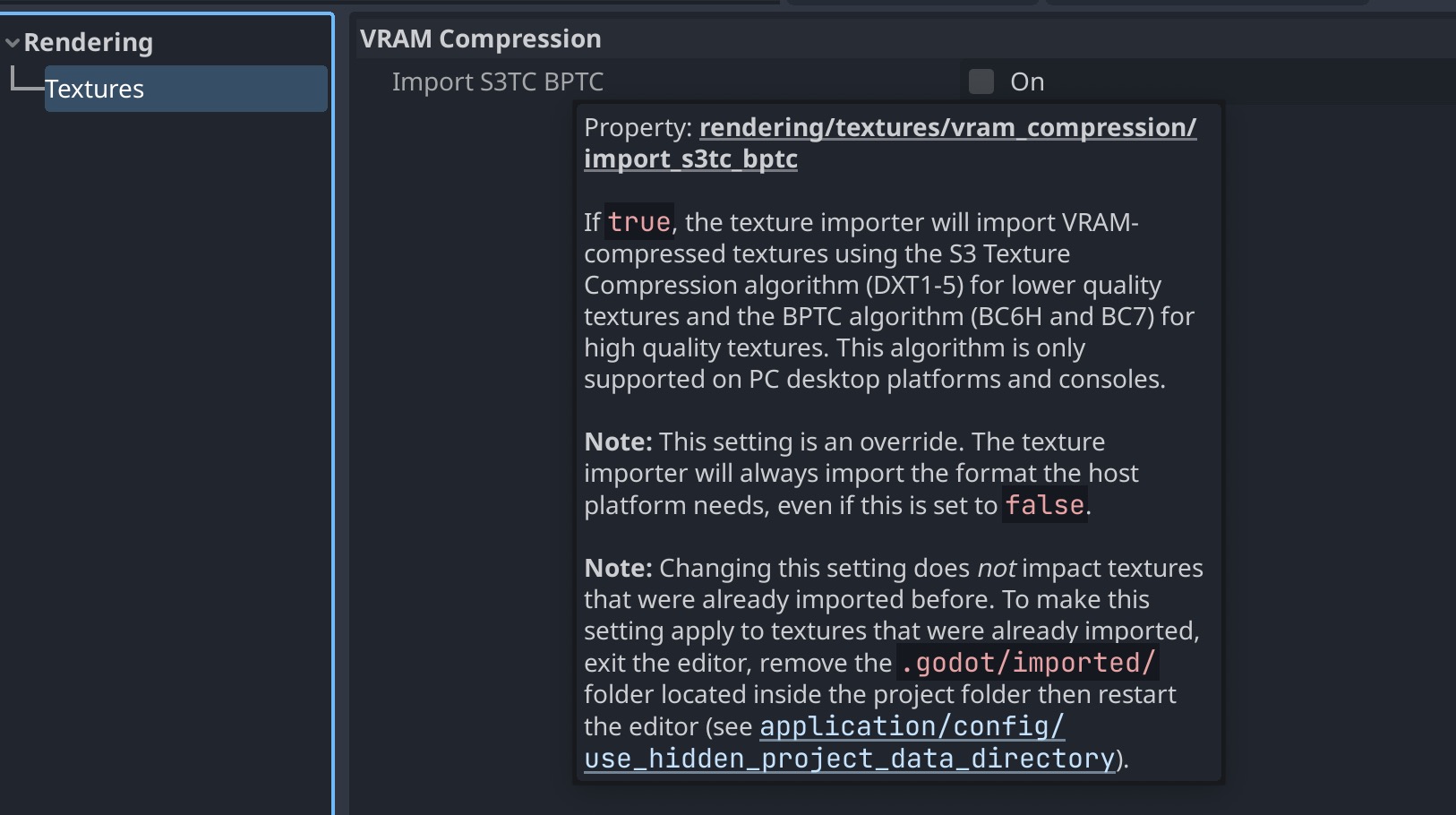1456x815 pixels.
Task: Click the VRAM Compression section header
Action: (x=481, y=39)
